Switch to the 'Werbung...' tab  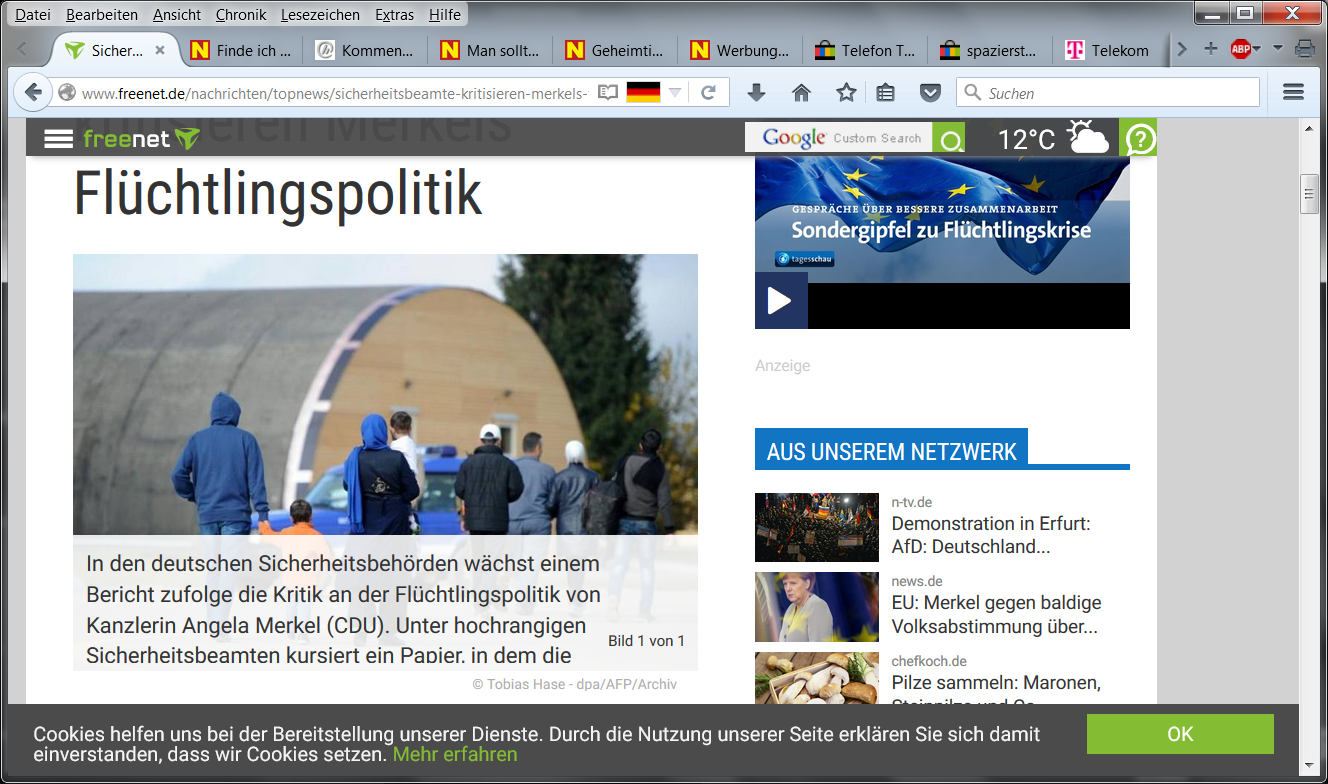(x=741, y=50)
